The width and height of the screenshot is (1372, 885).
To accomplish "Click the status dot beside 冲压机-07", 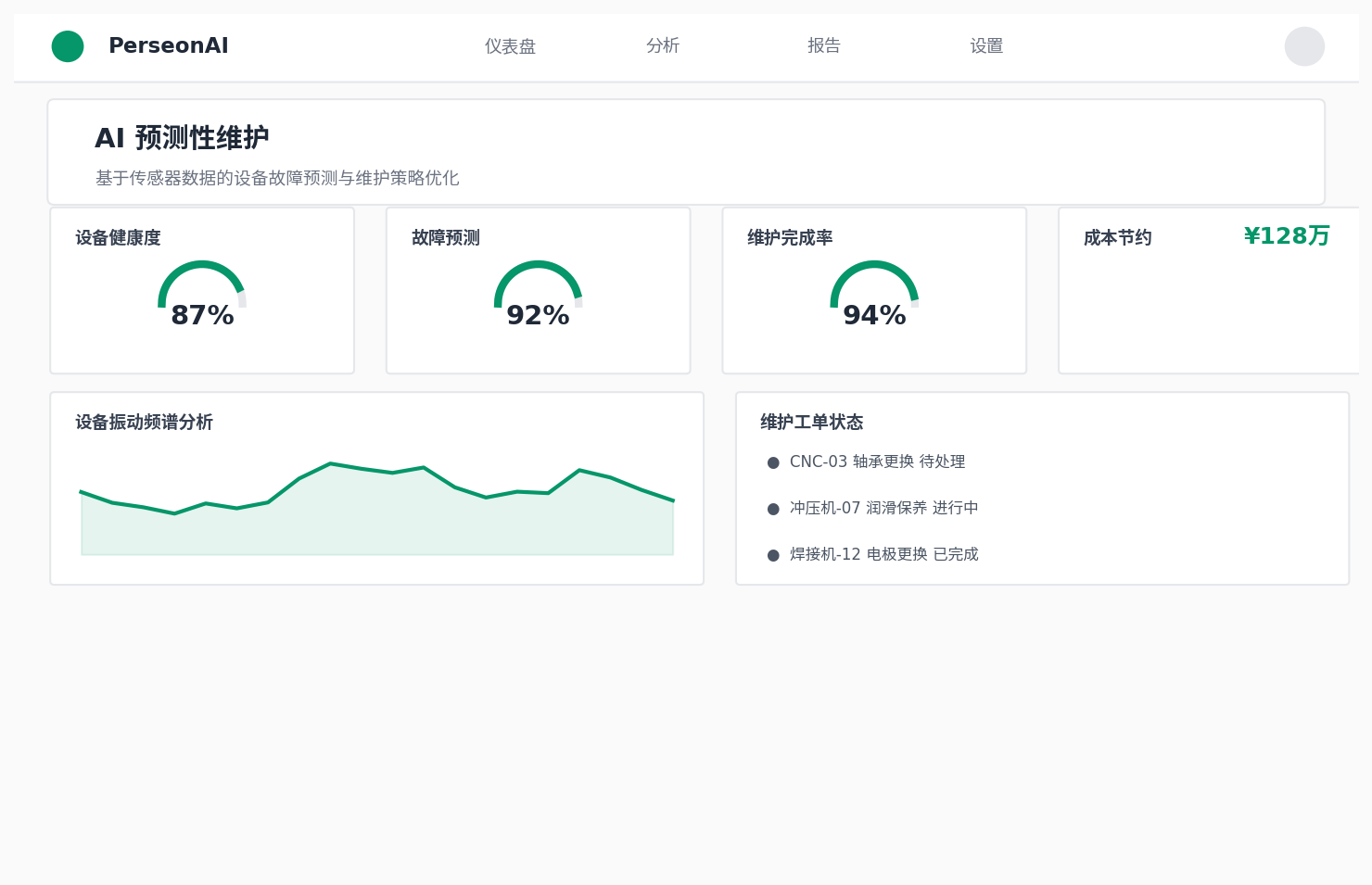I will pyautogui.click(x=773, y=509).
